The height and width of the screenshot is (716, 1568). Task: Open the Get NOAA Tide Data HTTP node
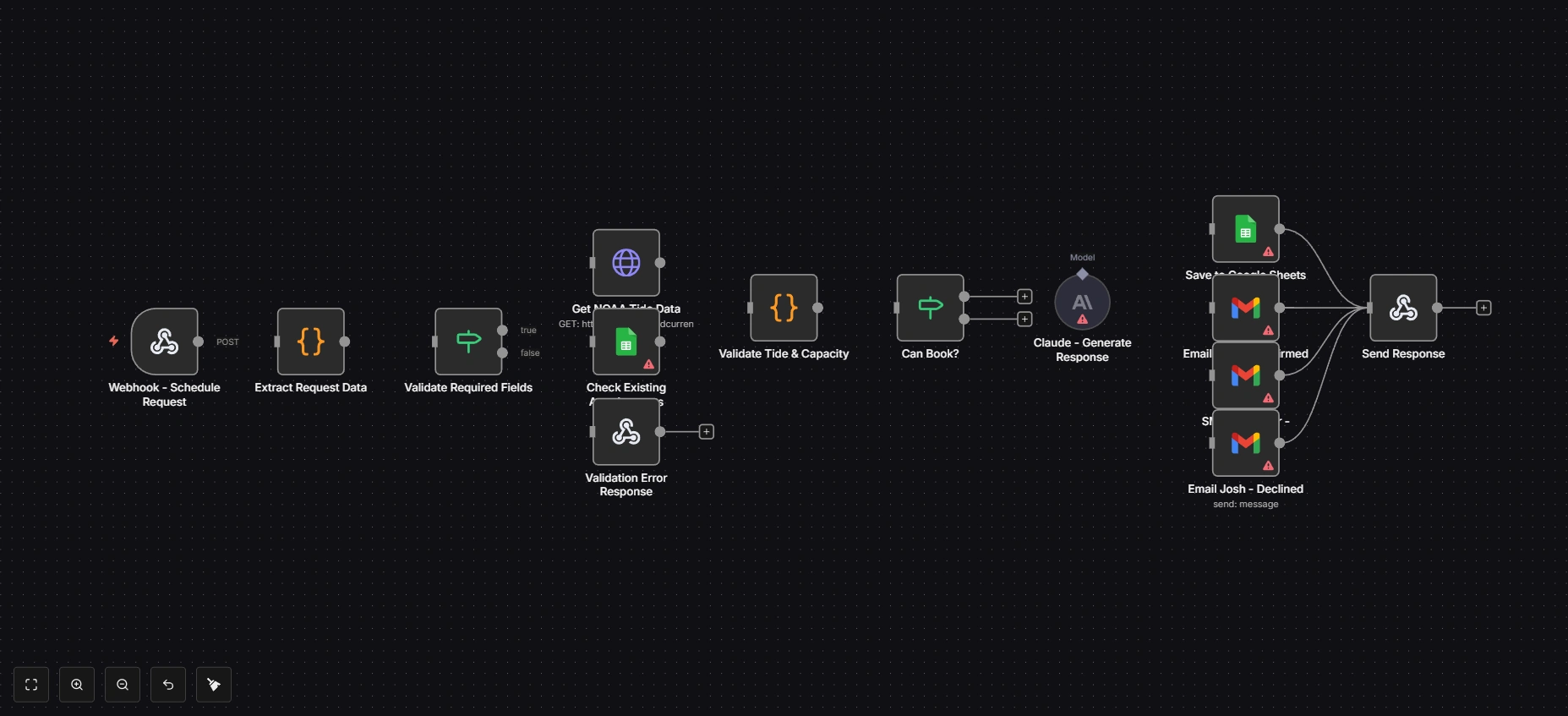click(626, 263)
